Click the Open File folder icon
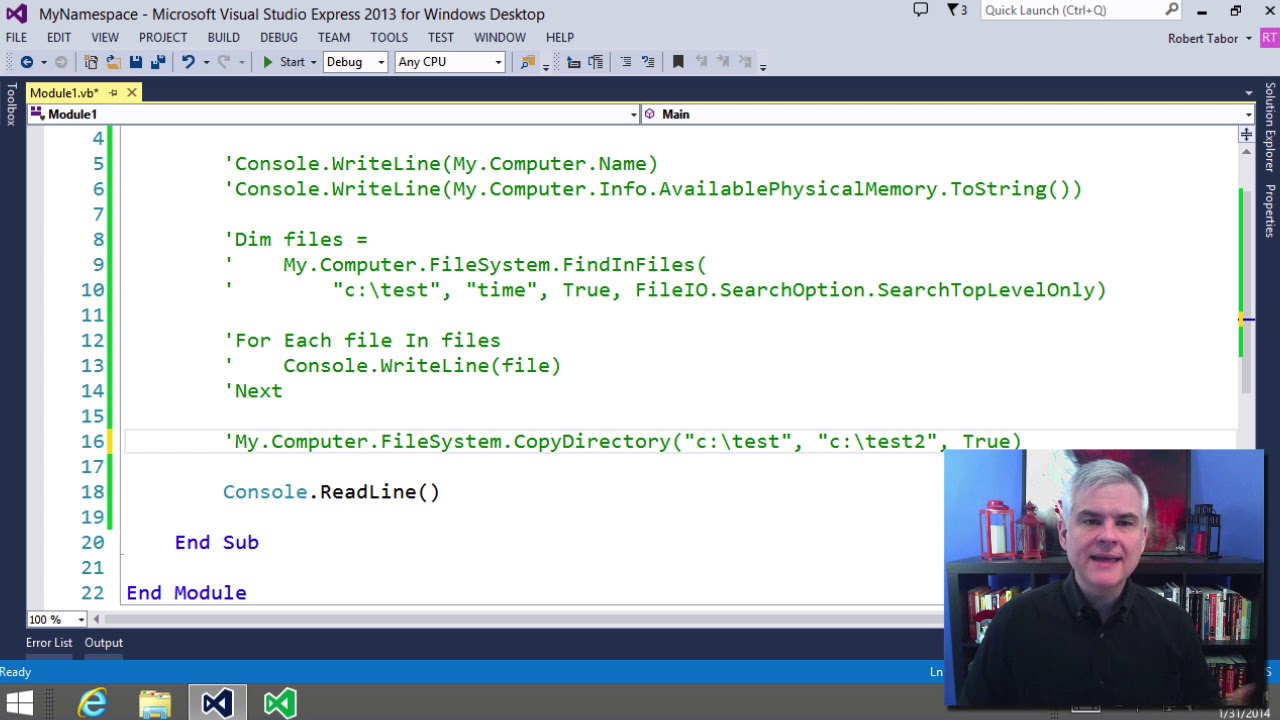The width and height of the screenshot is (1280, 720). [113, 62]
